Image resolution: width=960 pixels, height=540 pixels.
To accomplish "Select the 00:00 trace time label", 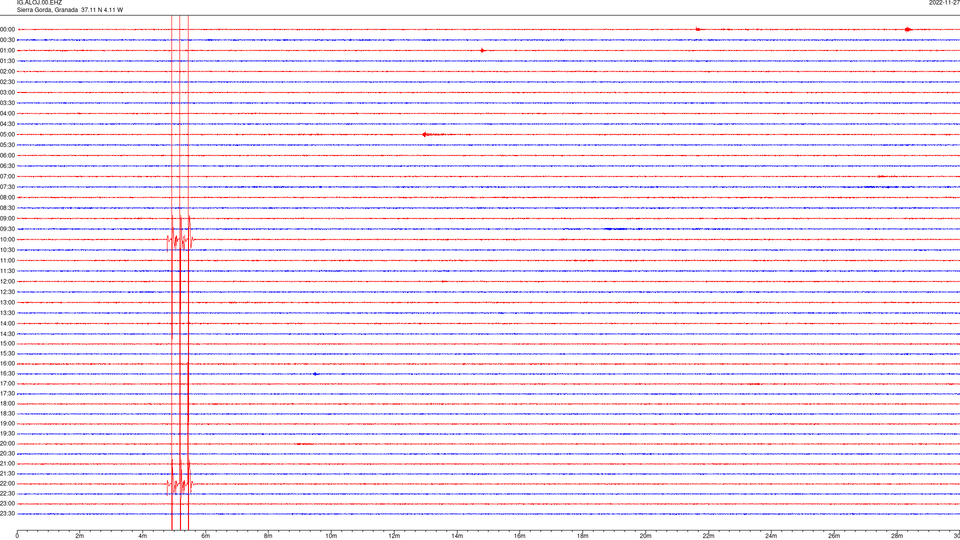I will (x=7, y=29).
